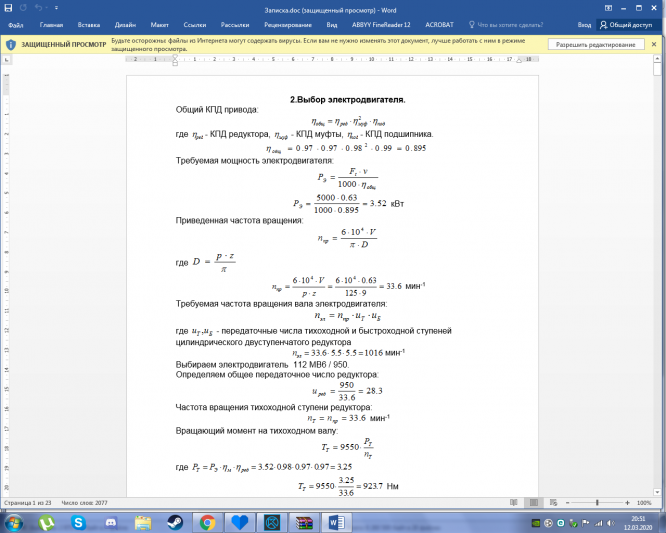Image resolution: width=666 pixels, height=533 pixels.
Task: Open the ACROBAT ribbon tab
Action: click(439, 25)
